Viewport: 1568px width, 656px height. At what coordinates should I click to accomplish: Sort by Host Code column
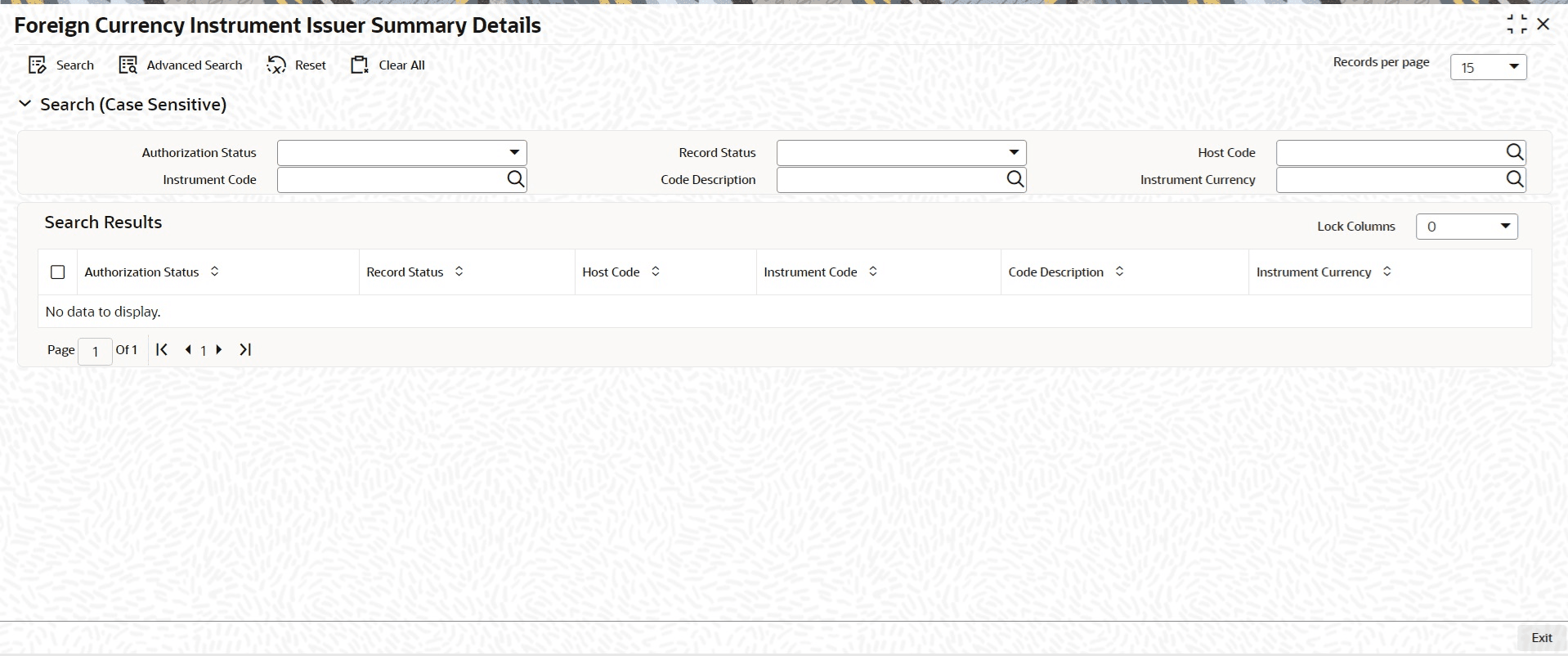pos(655,272)
